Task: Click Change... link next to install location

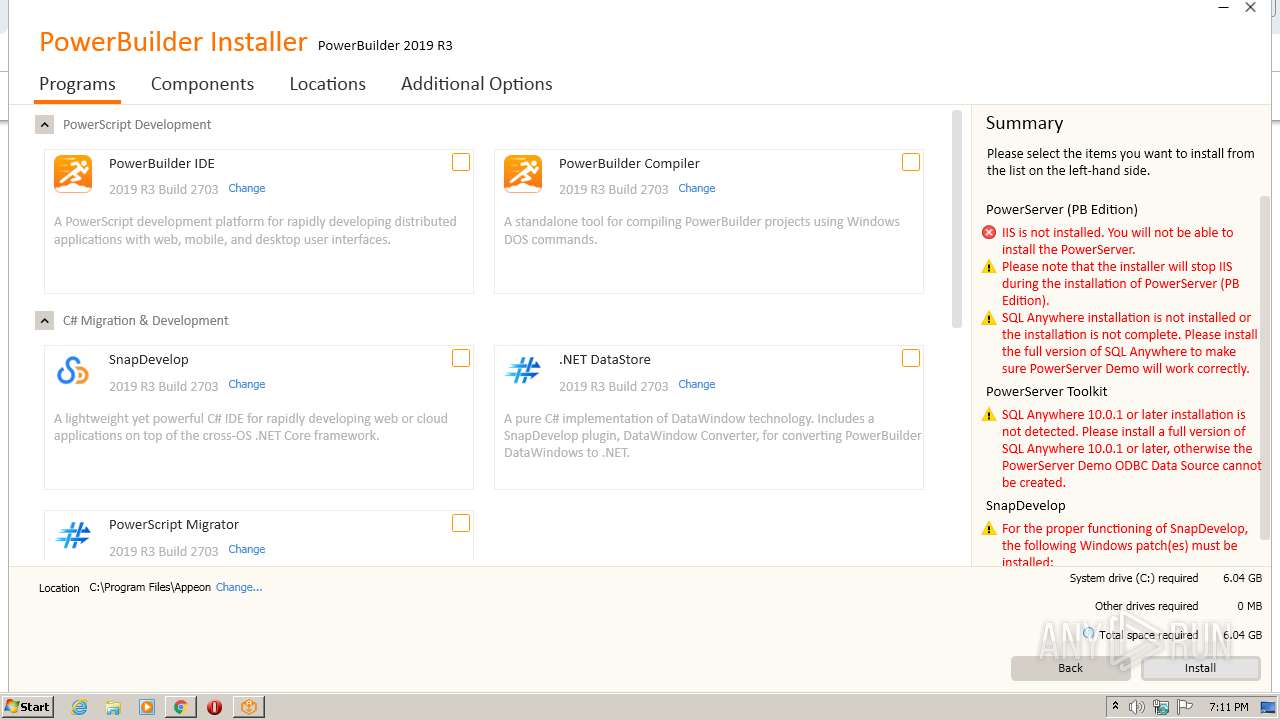Action: point(239,588)
